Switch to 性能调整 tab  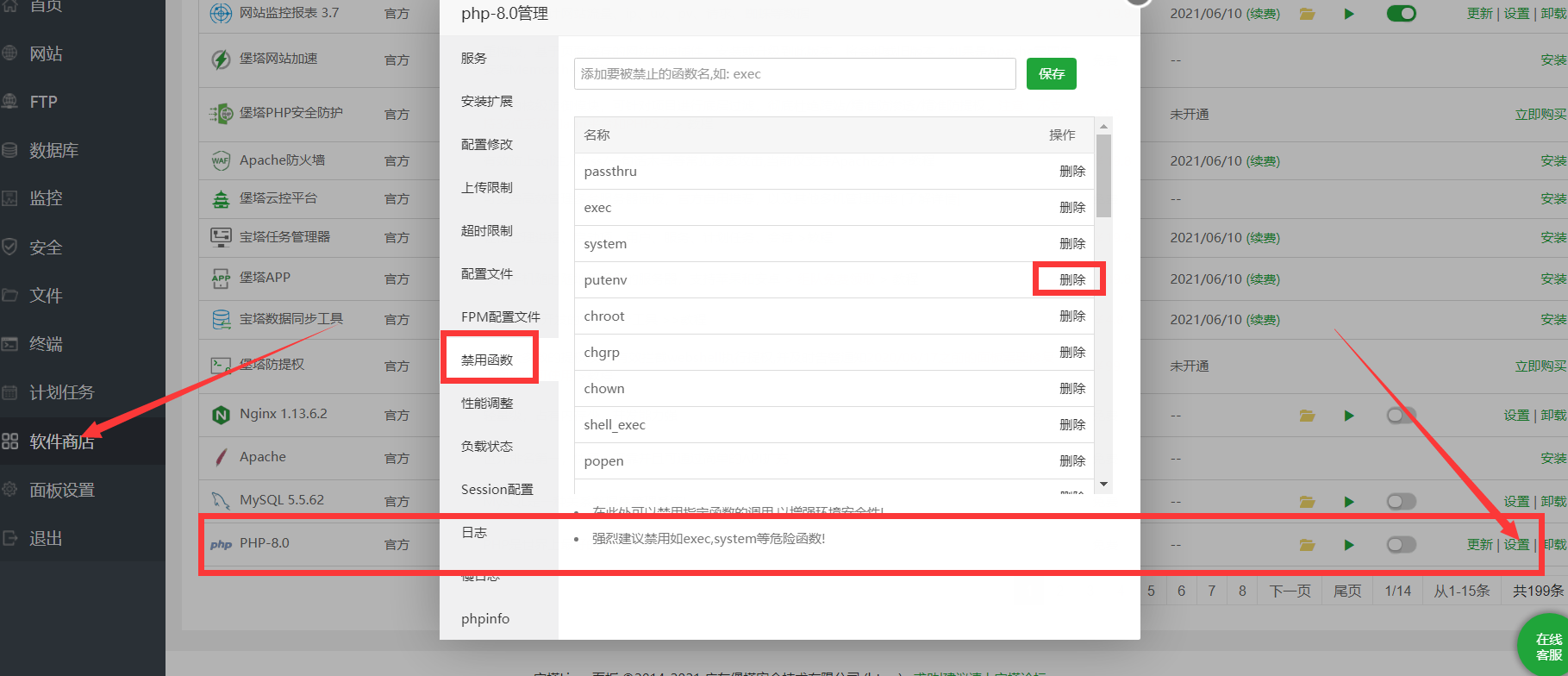487,403
